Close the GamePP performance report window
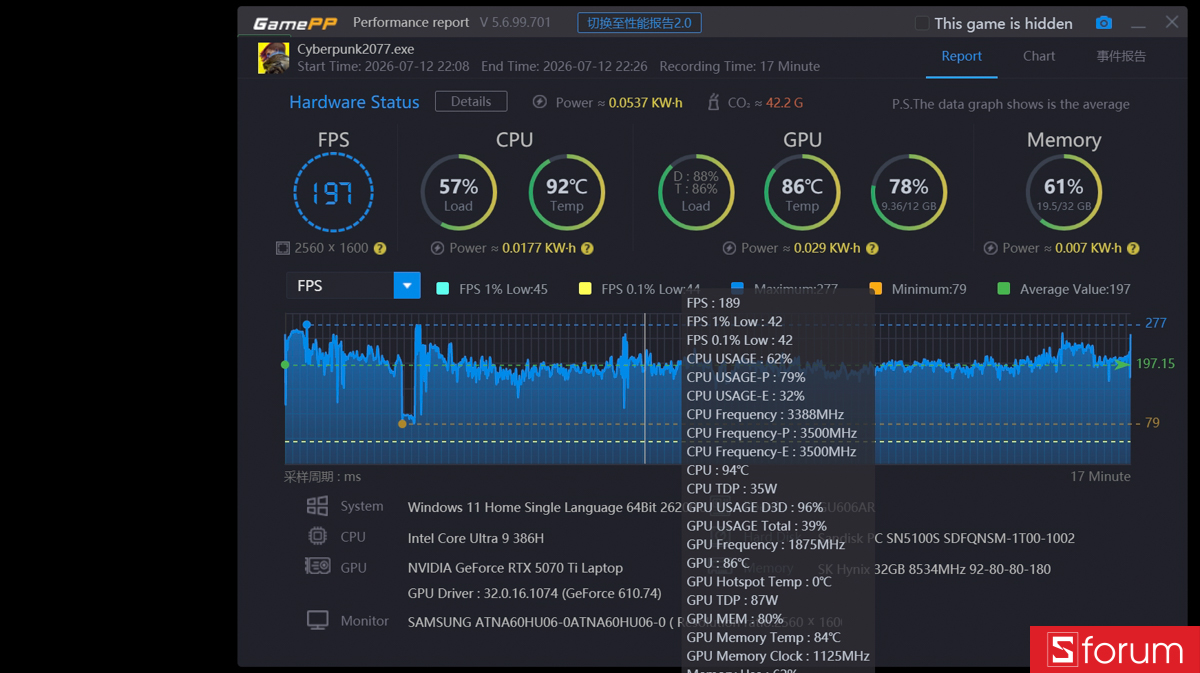Viewport: 1200px width, 673px height. click(1172, 22)
